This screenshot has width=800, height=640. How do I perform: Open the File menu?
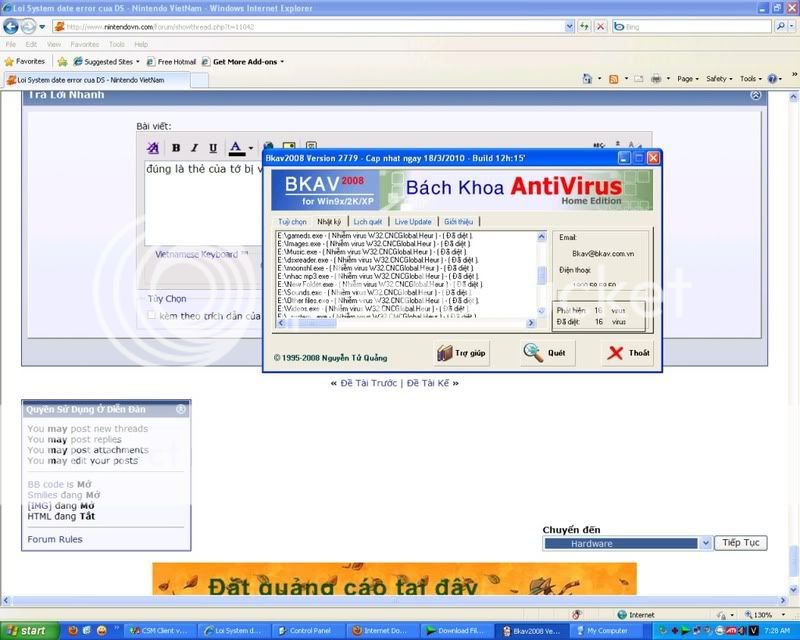pyautogui.click(x=11, y=44)
